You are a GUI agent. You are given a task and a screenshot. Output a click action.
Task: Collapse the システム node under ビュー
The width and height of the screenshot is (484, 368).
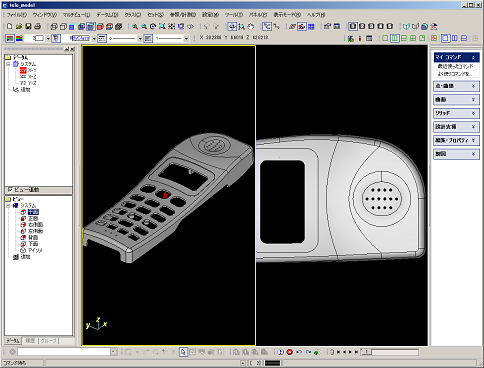point(8,206)
